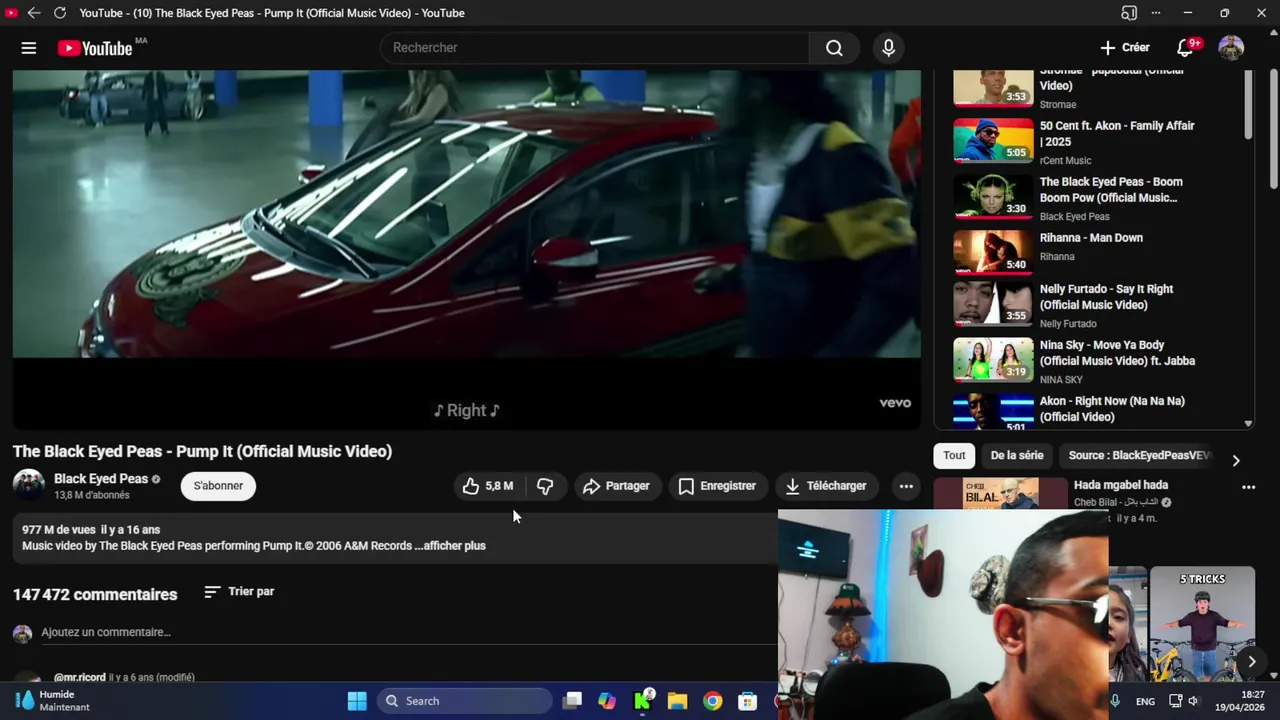
Task: Open the green K app on taskbar
Action: click(x=642, y=701)
